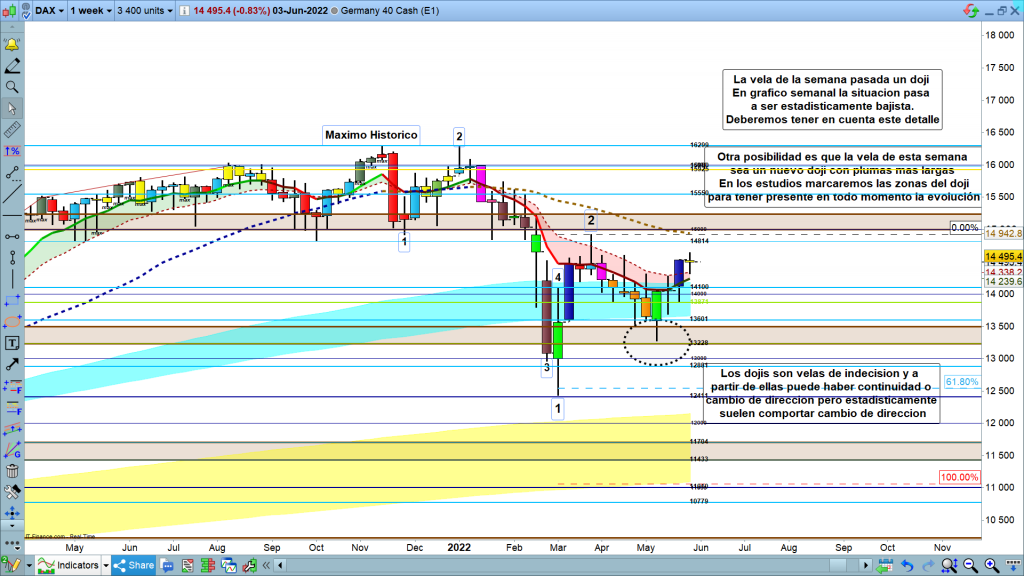Screen dimensions: 1024x576
Task: Click the undo arrow in bottom toolbar
Action: pos(906,566)
